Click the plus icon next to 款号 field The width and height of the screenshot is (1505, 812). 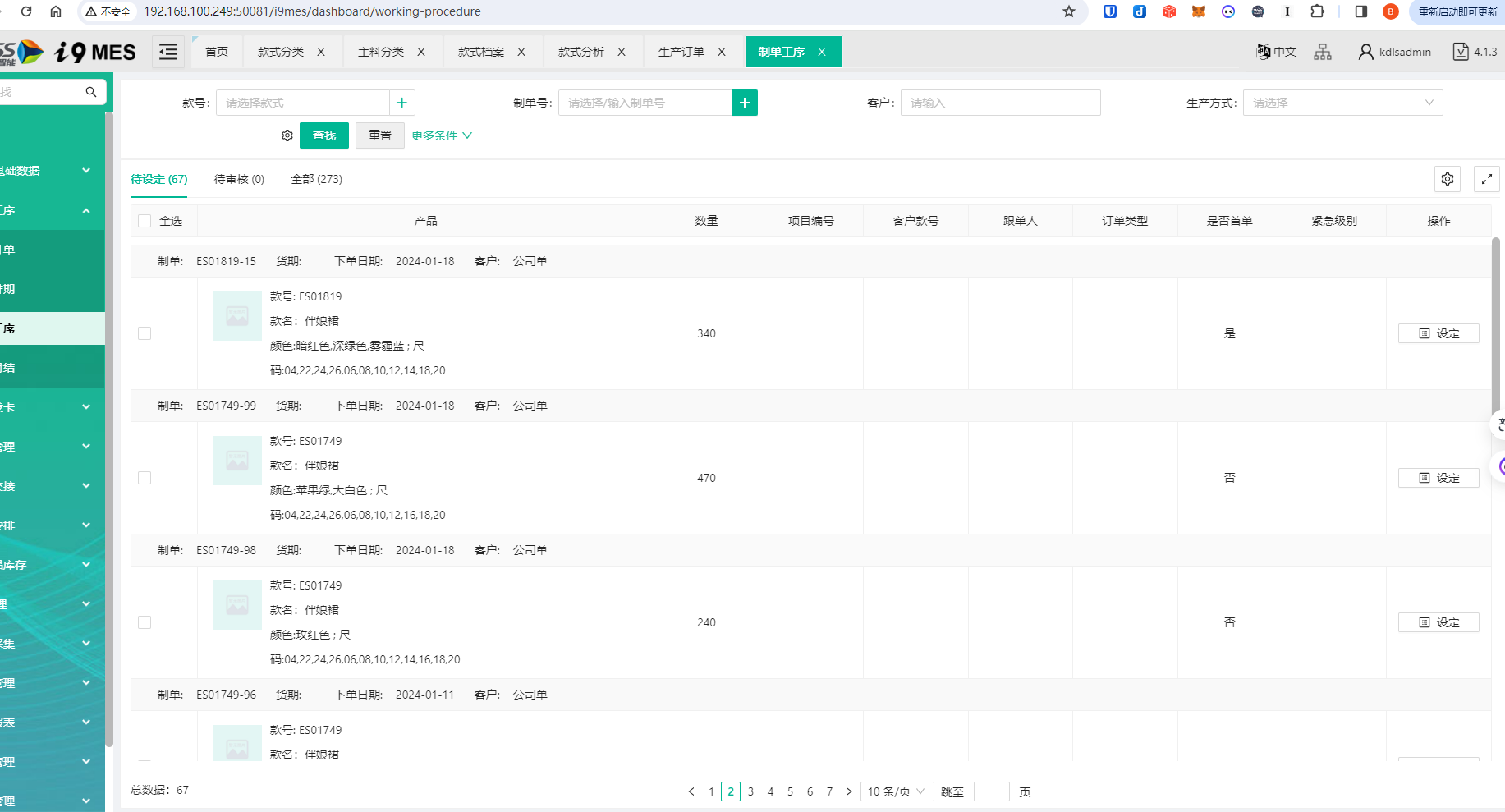(401, 103)
